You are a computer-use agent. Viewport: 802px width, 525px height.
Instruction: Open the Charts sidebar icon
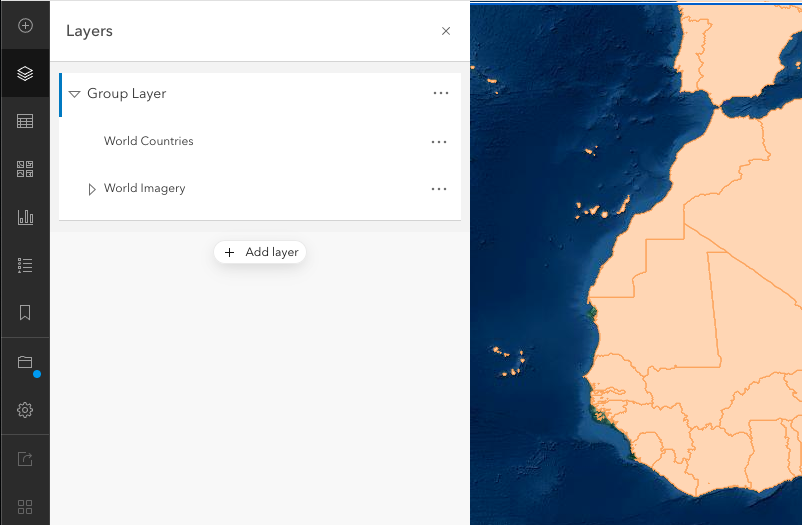pyautogui.click(x=25, y=217)
